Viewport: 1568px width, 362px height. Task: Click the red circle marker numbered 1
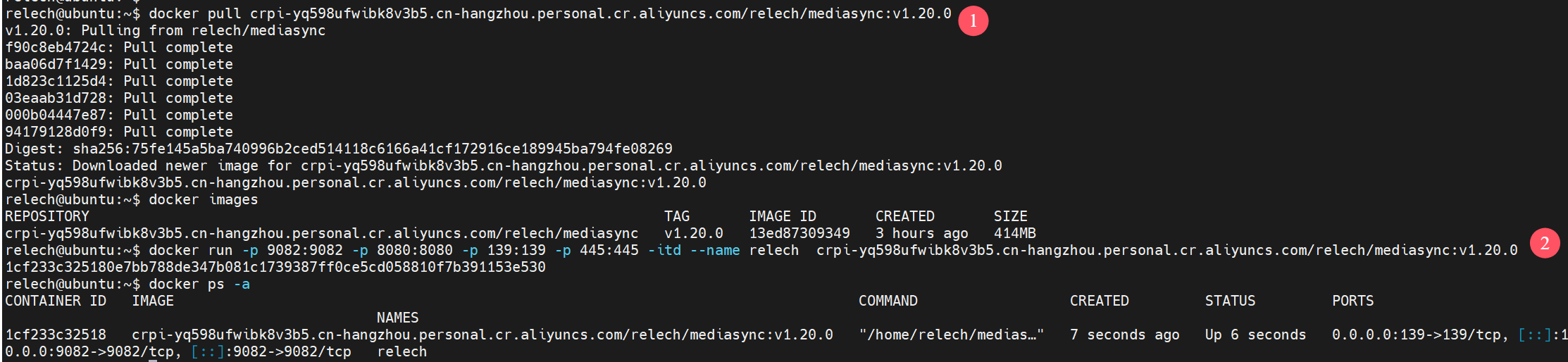(x=973, y=21)
